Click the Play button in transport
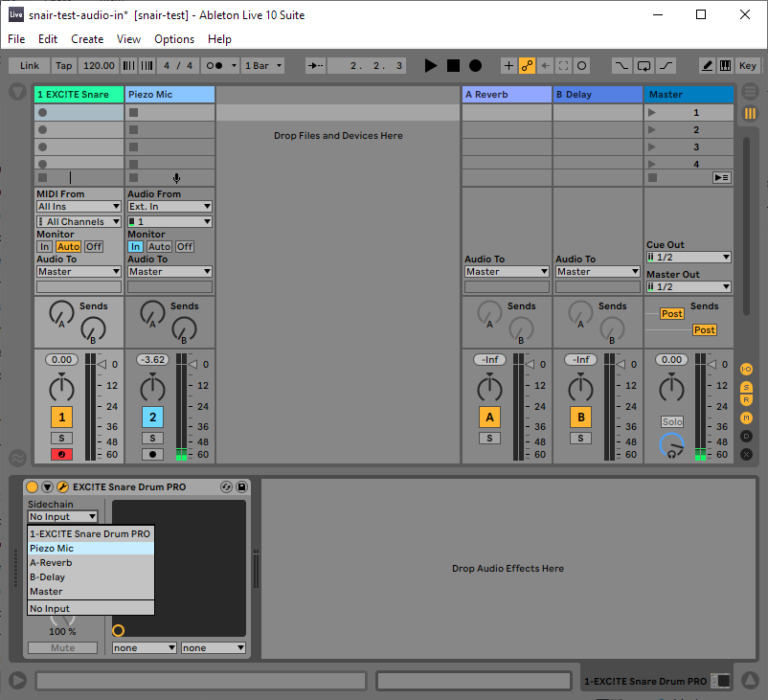Image resolution: width=768 pixels, height=700 pixels. click(x=431, y=66)
